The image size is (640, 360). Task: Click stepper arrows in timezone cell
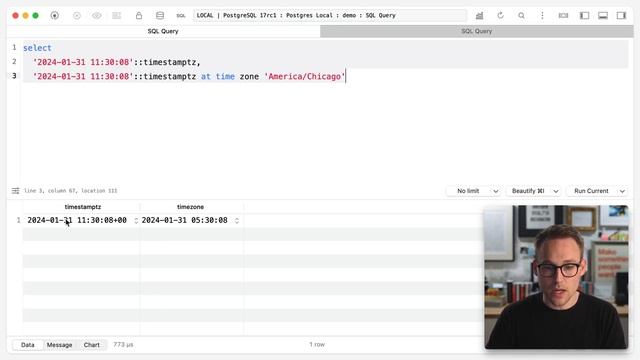237,221
